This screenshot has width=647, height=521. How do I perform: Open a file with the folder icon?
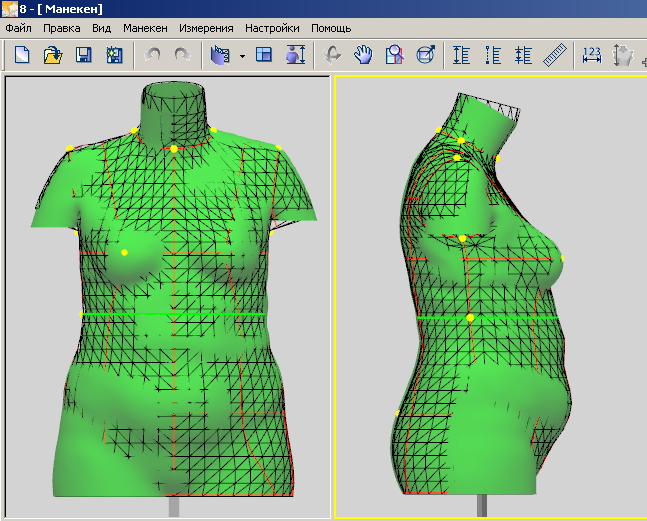(52, 55)
